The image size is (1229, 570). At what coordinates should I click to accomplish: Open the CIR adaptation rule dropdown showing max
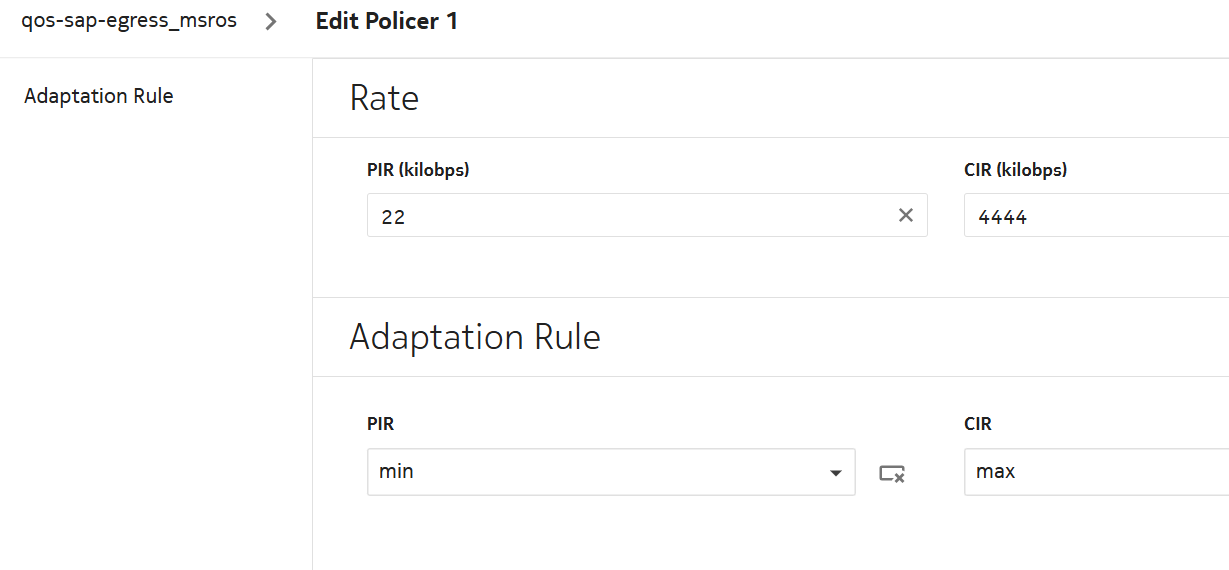[x=1096, y=471]
